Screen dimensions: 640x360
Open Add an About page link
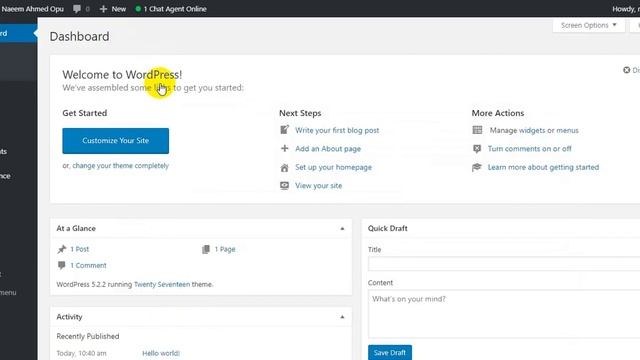pos(328,149)
